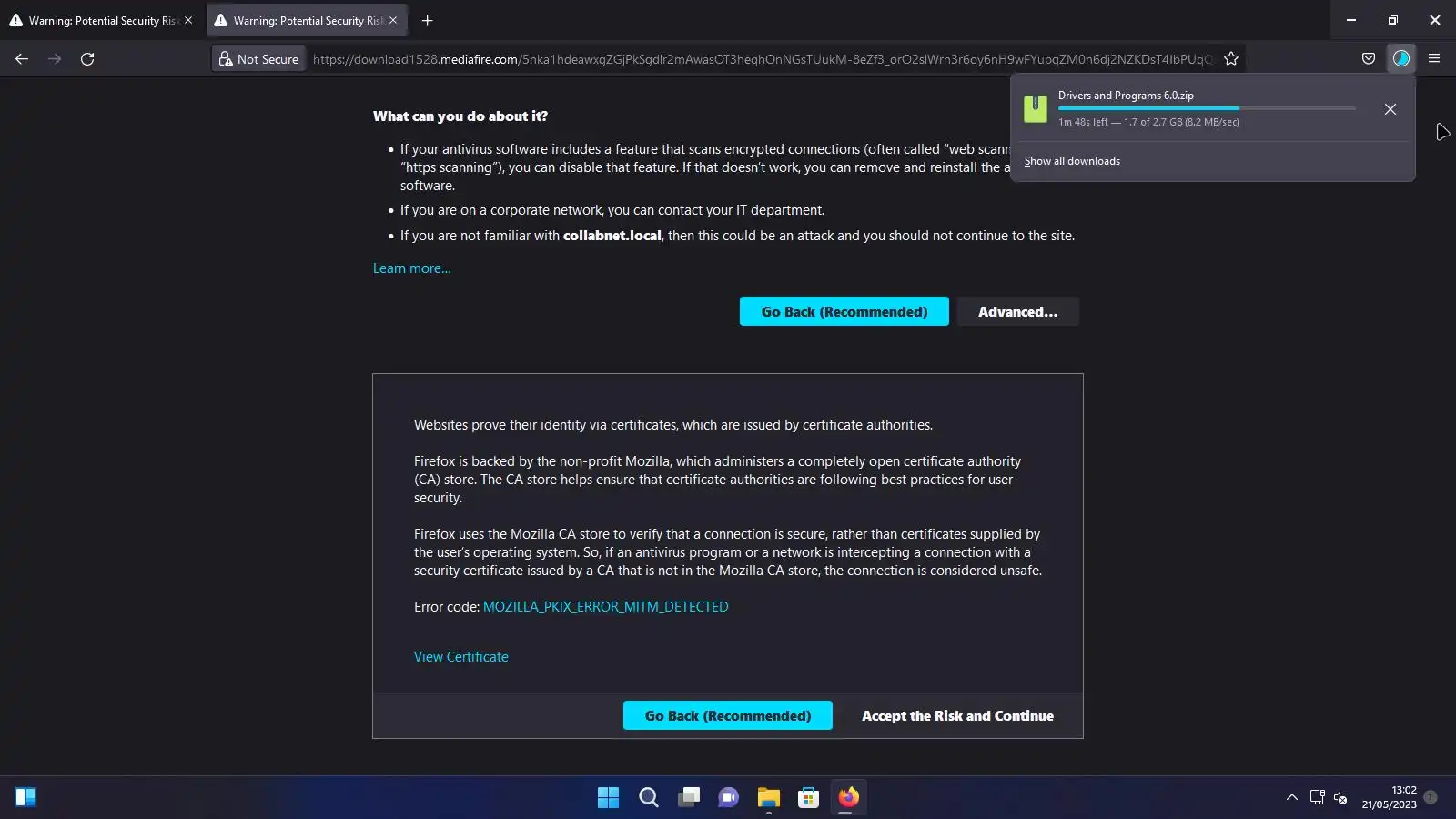The height and width of the screenshot is (819, 1456).
Task: Open the clock and date panel
Action: (x=1389, y=797)
